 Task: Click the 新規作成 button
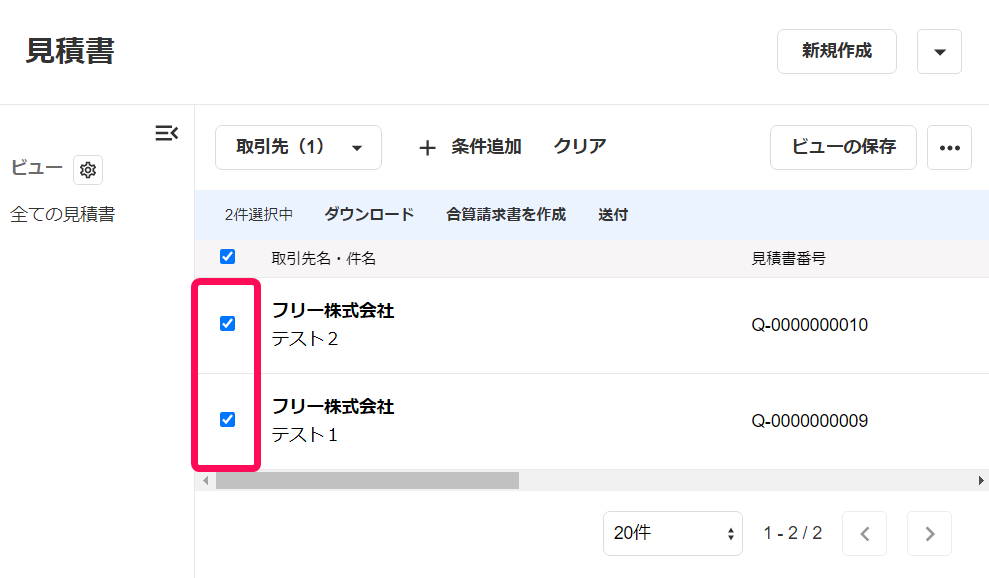click(836, 52)
